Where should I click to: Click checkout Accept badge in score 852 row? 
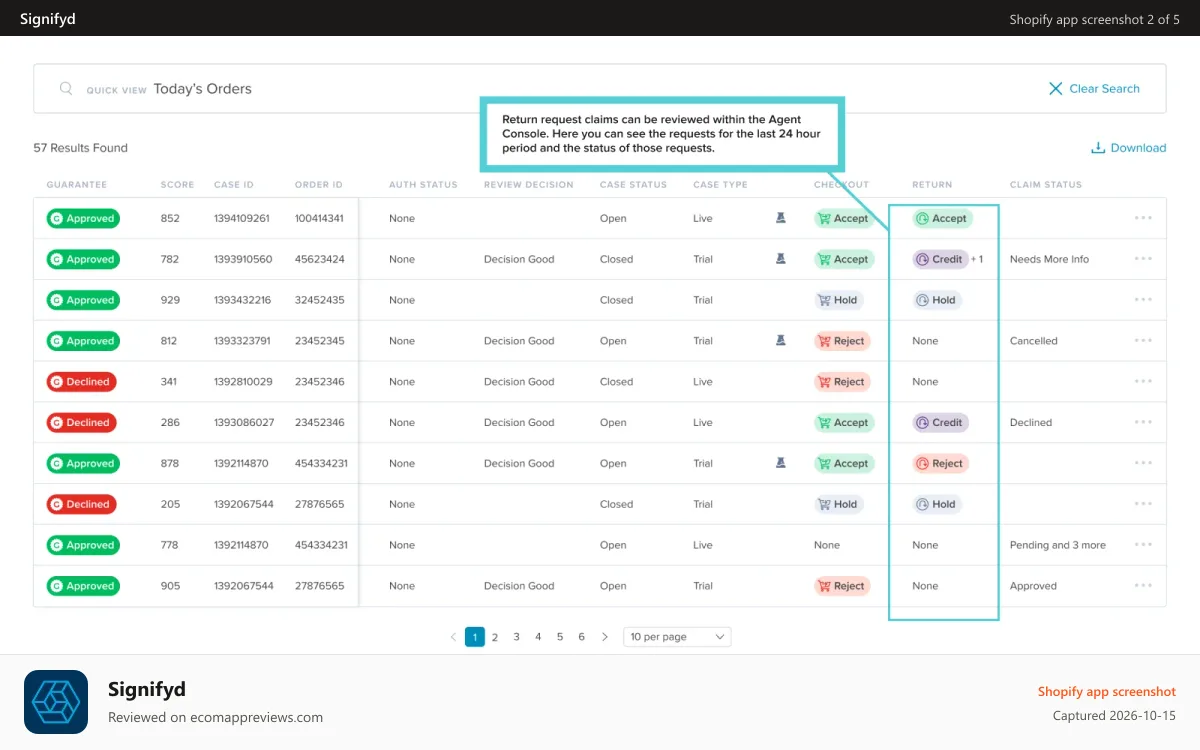click(x=844, y=218)
